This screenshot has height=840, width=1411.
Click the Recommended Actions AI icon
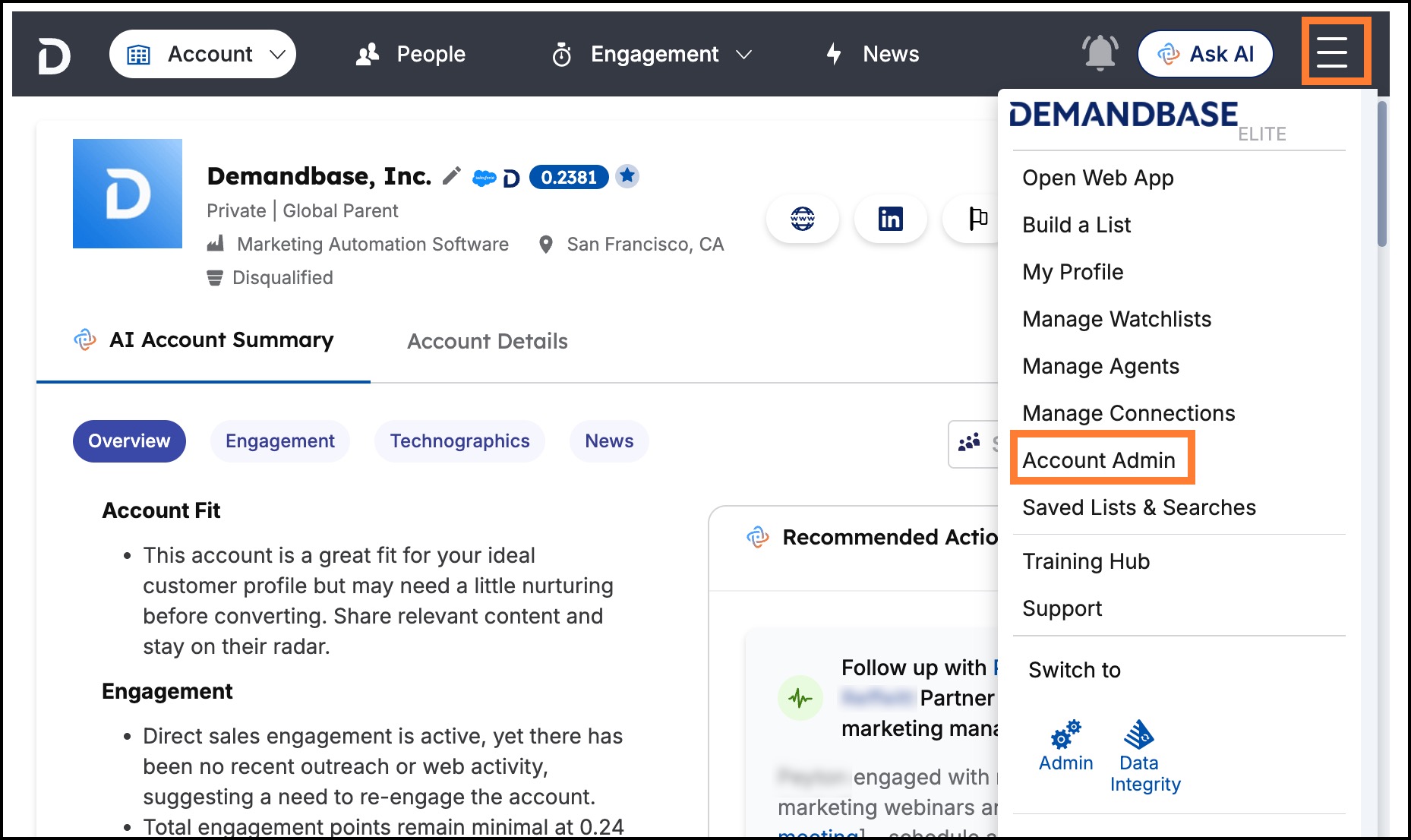pyautogui.click(x=758, y=537)
